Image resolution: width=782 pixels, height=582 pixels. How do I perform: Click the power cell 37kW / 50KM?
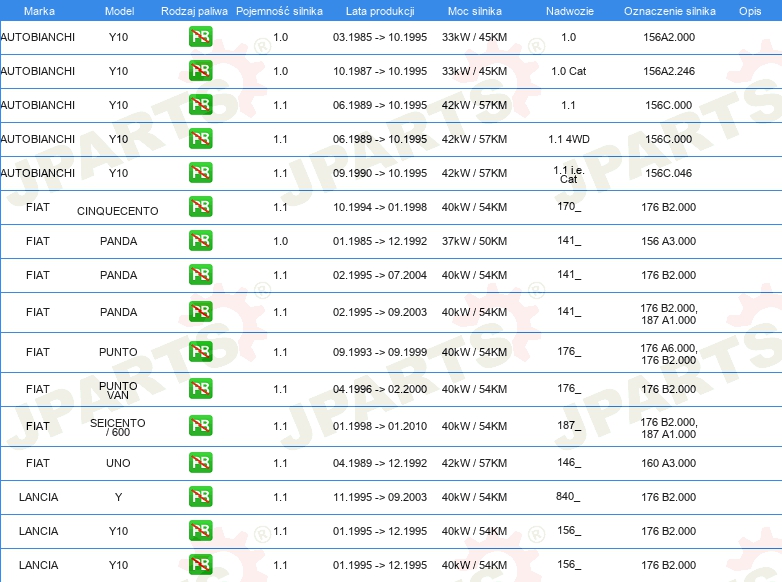[x=474, y=241]
